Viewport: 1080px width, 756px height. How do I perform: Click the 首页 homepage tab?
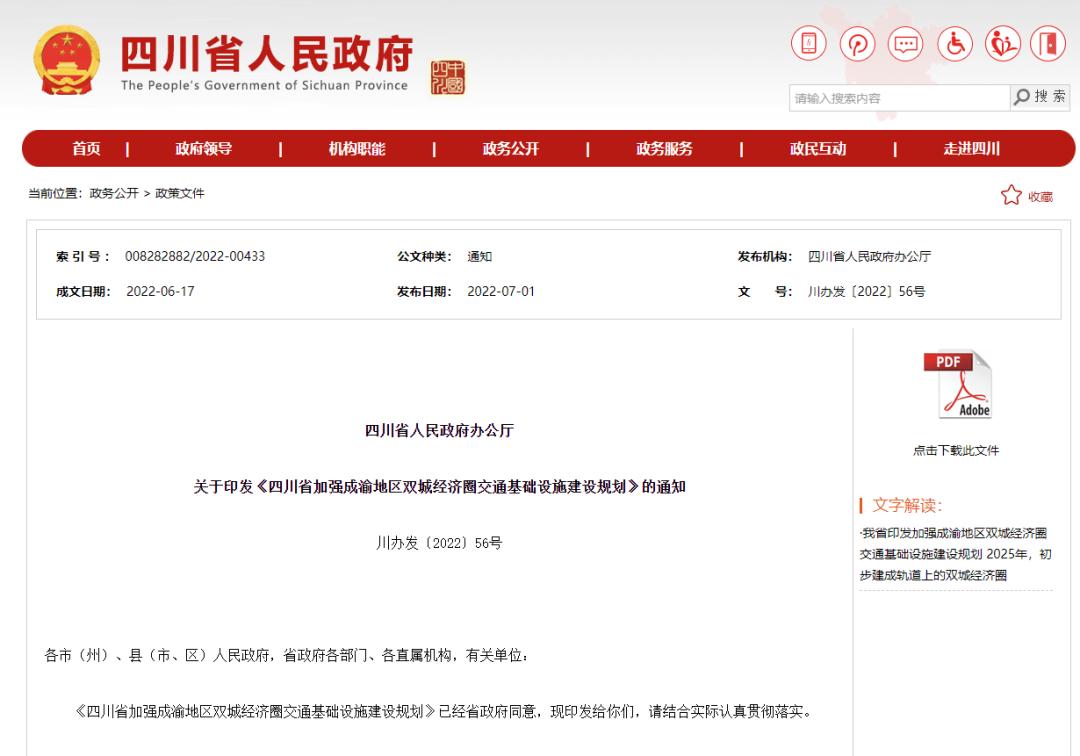tap(85, 148)
